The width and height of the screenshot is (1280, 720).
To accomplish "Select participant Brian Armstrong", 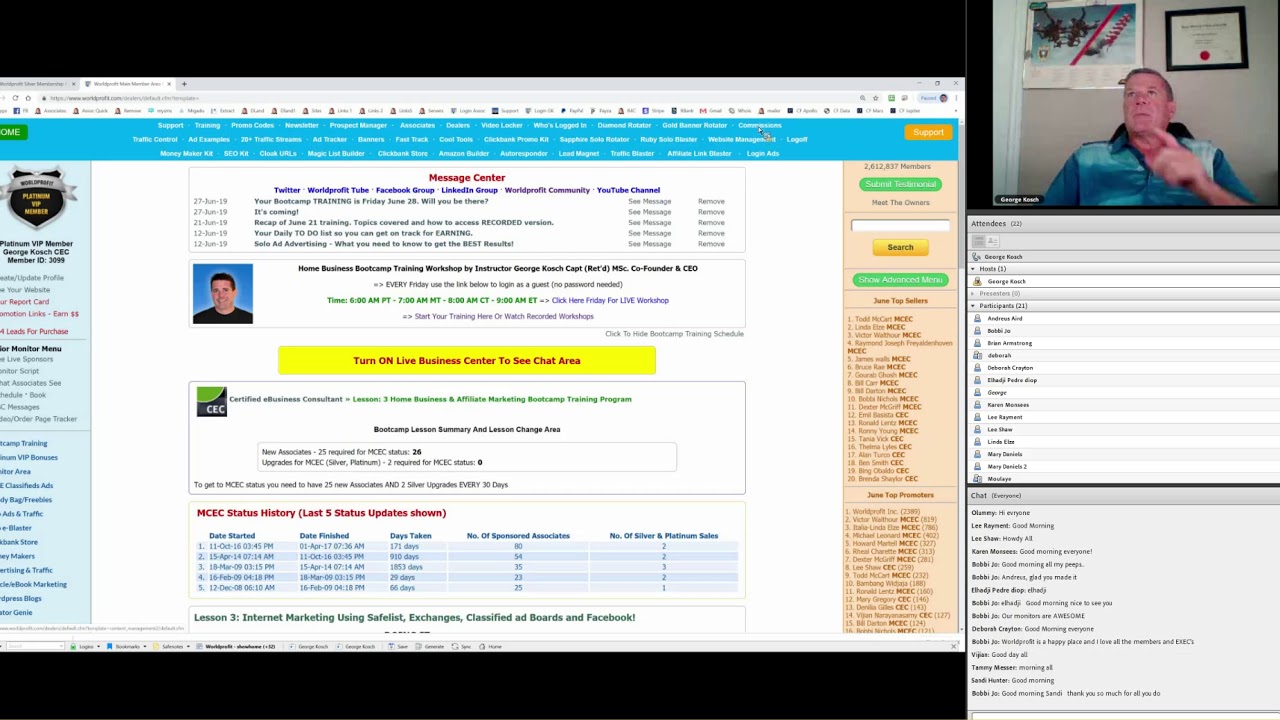I will pos(1009,343).
